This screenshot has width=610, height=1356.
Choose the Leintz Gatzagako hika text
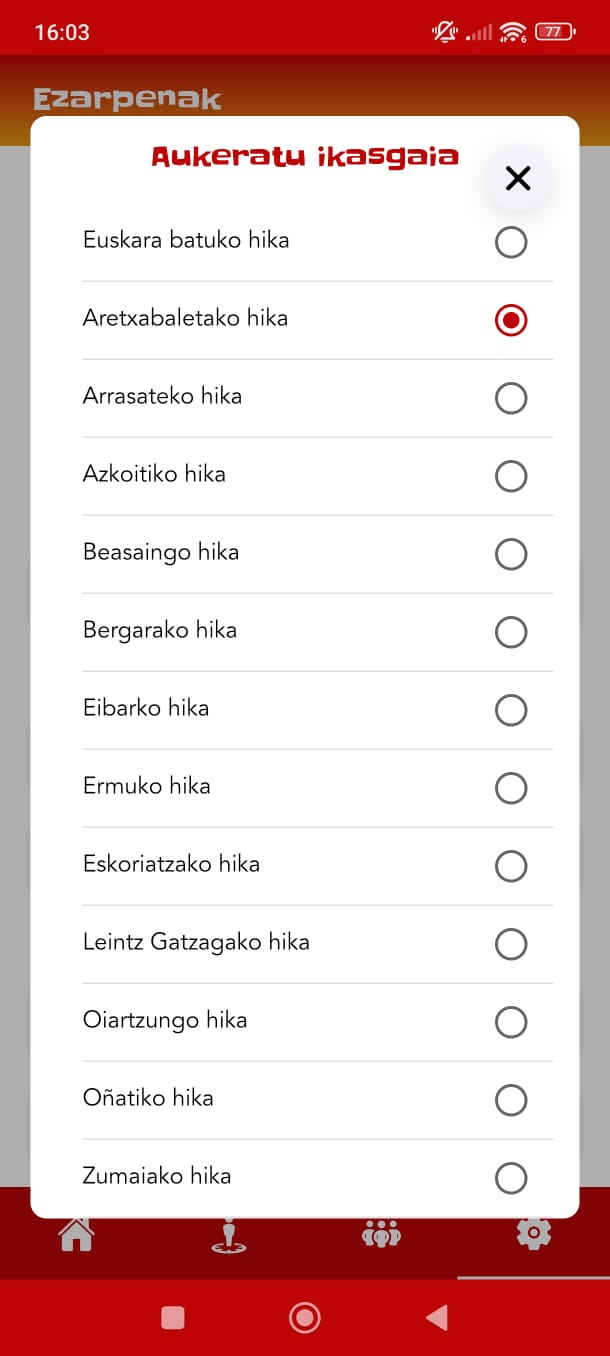tap(196, 942)
